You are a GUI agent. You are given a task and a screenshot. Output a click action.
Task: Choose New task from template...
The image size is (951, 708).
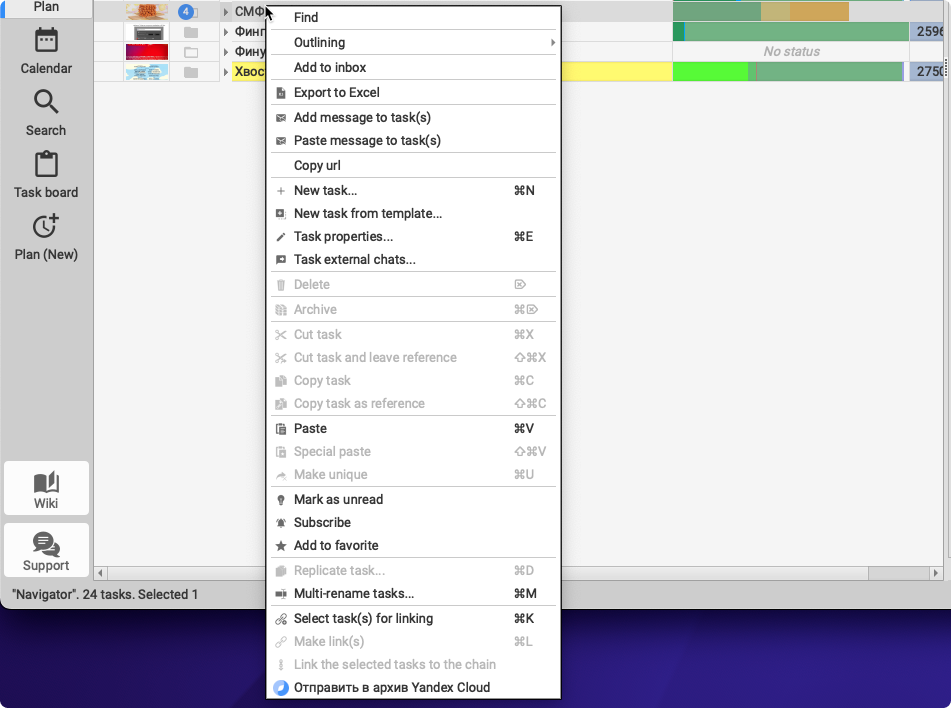point(367,213)
